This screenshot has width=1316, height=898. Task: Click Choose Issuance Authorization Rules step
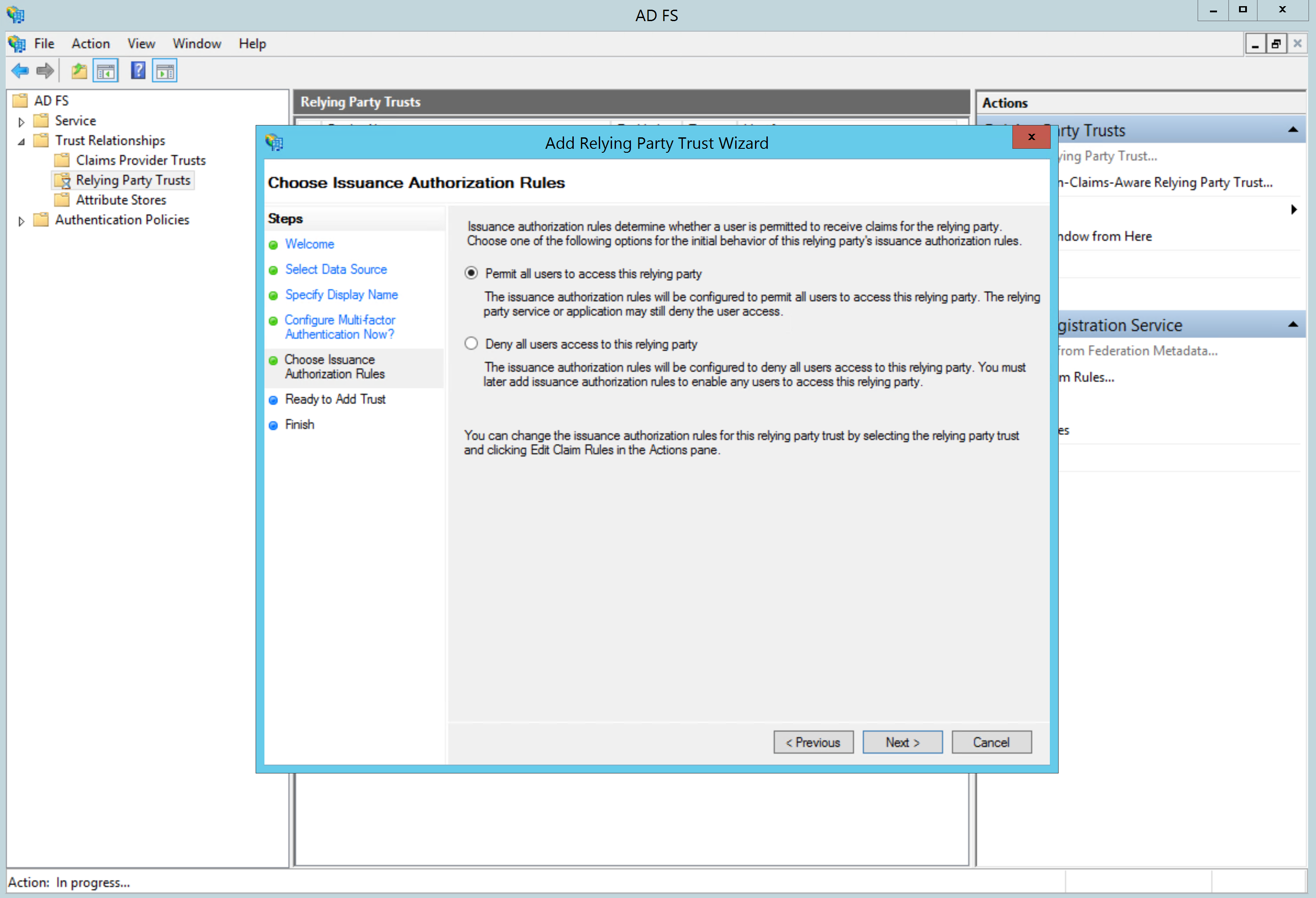(x=335, y=367)
